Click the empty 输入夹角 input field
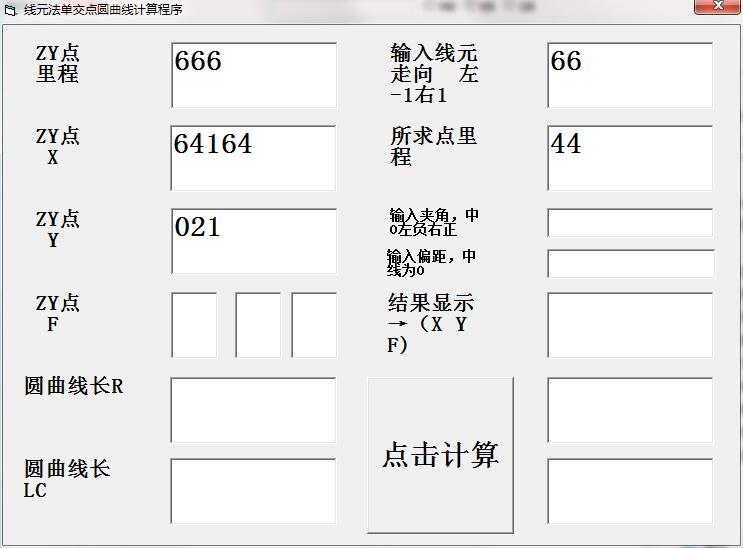Screen dimensions: 743x548 tap(630, 222)
